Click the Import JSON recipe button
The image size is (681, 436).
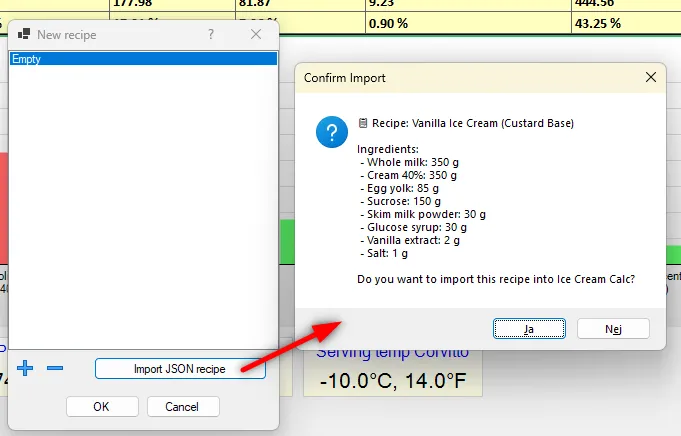(x=180, y=369)
